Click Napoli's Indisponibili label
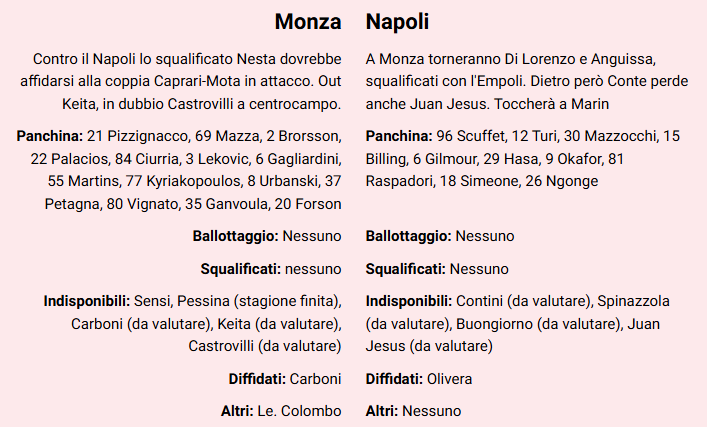 tap(409, 301)
